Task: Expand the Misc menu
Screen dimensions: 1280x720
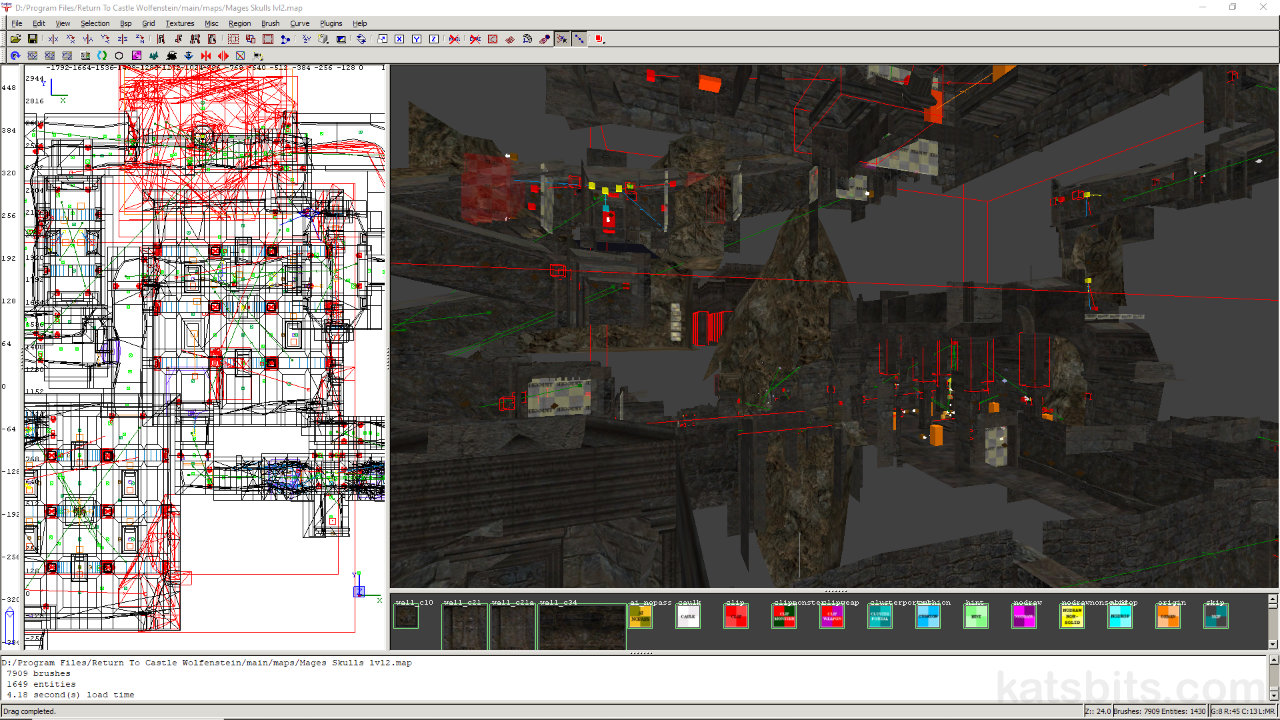Action: [x=211, y=22]
